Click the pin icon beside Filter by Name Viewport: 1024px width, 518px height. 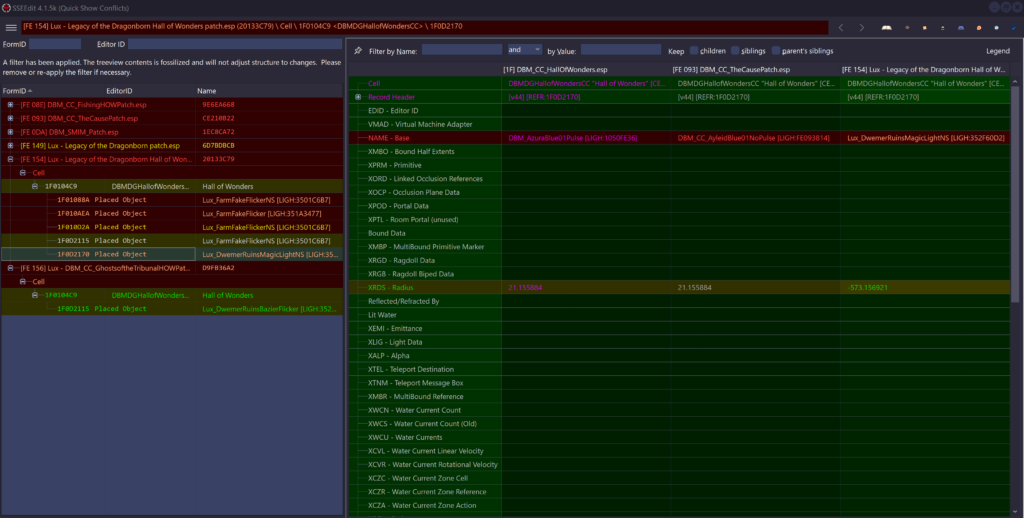(x=357, y=50)
